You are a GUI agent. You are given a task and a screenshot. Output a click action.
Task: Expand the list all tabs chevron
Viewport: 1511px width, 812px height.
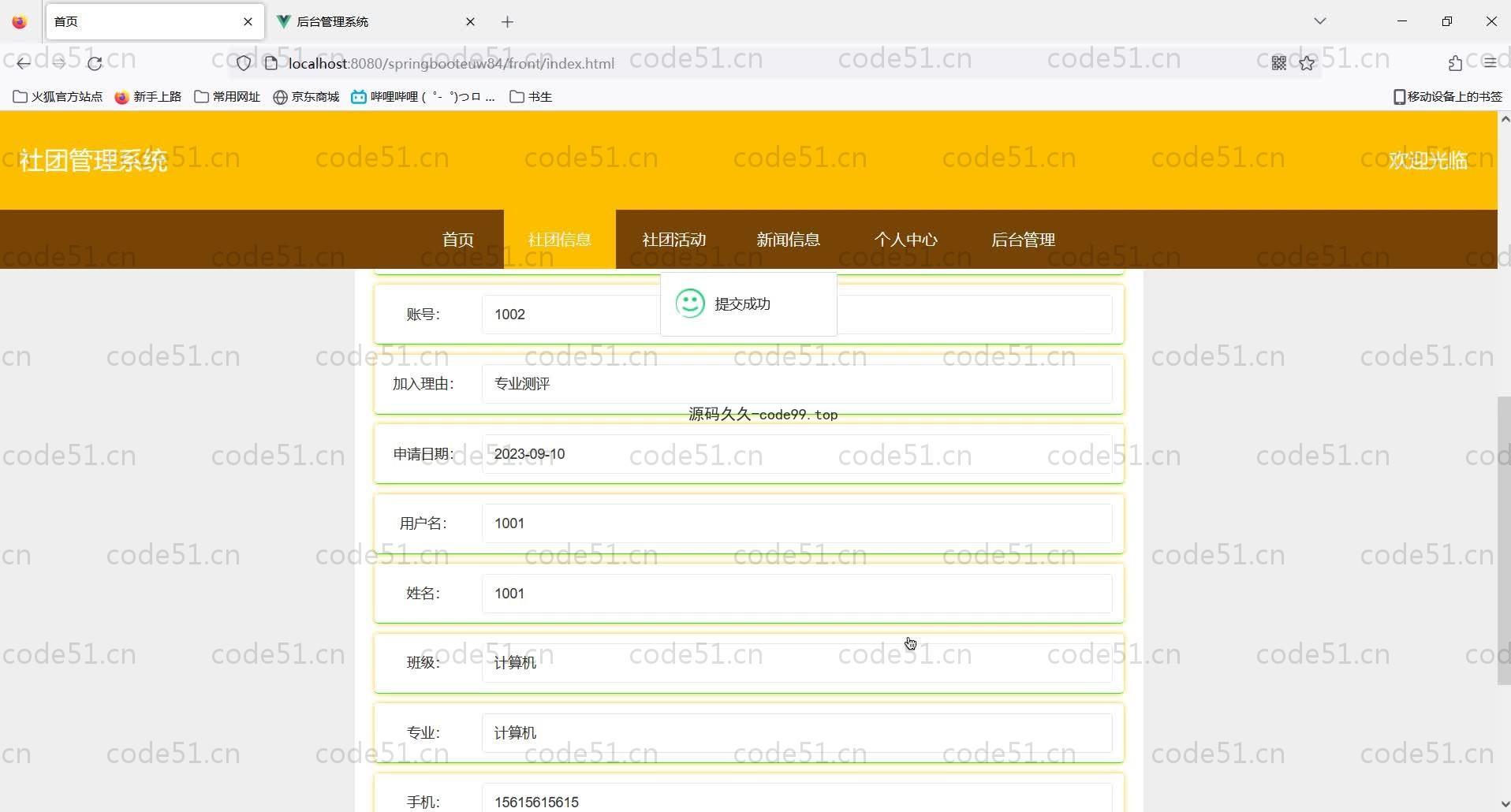coord(1319,21)
